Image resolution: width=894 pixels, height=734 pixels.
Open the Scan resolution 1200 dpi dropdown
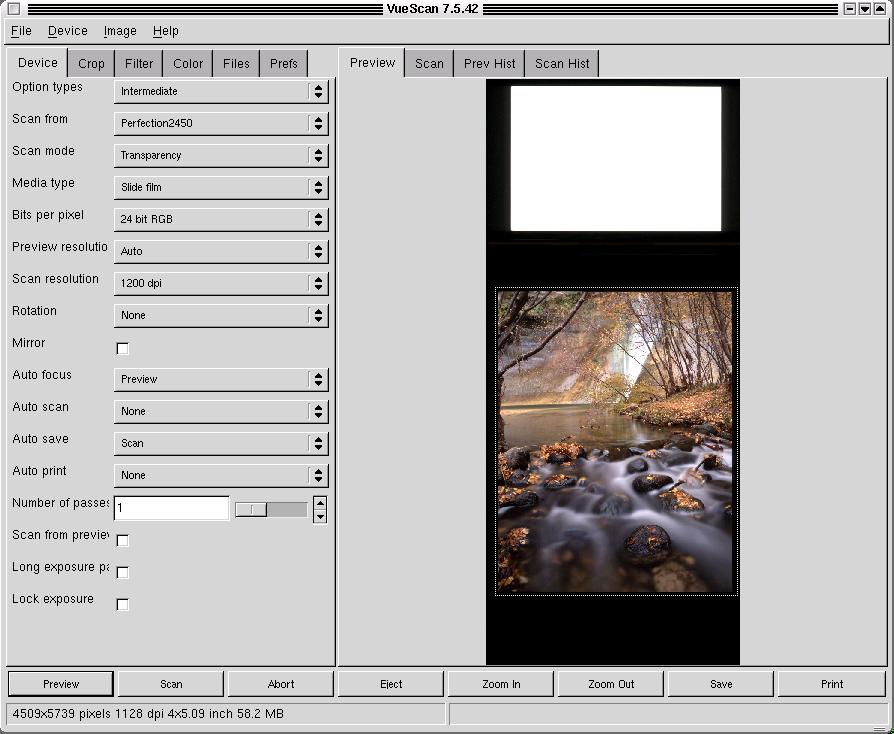[x=220, y=283]
